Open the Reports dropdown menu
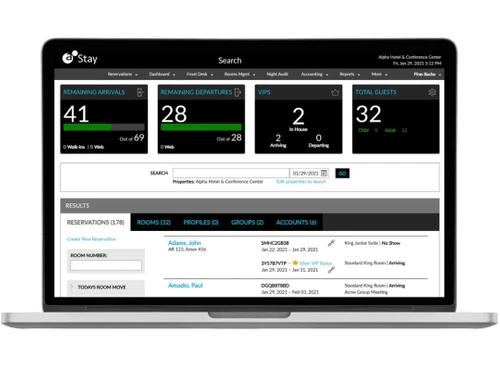 pyautogui.click(x=350, y=74)
